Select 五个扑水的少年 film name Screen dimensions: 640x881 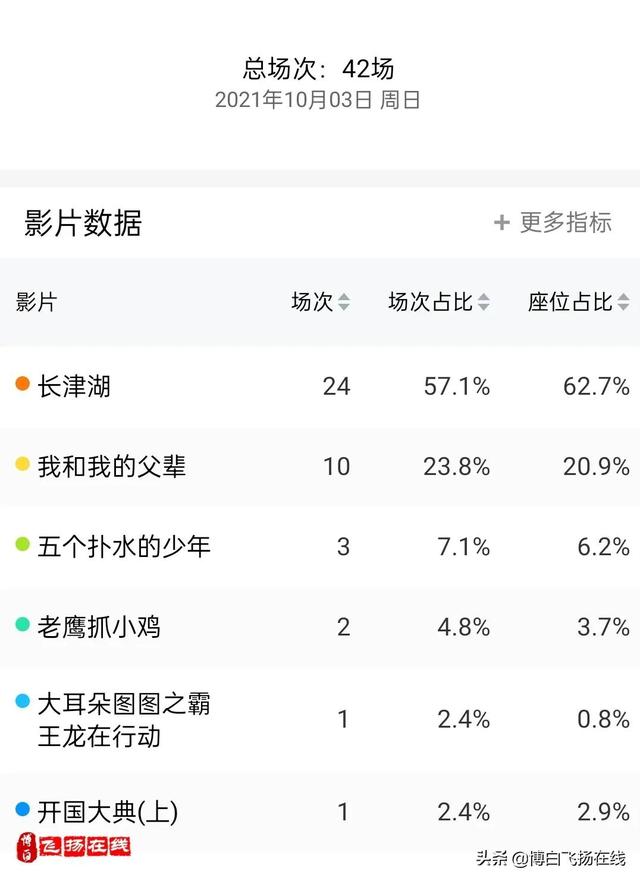[124, 547]
